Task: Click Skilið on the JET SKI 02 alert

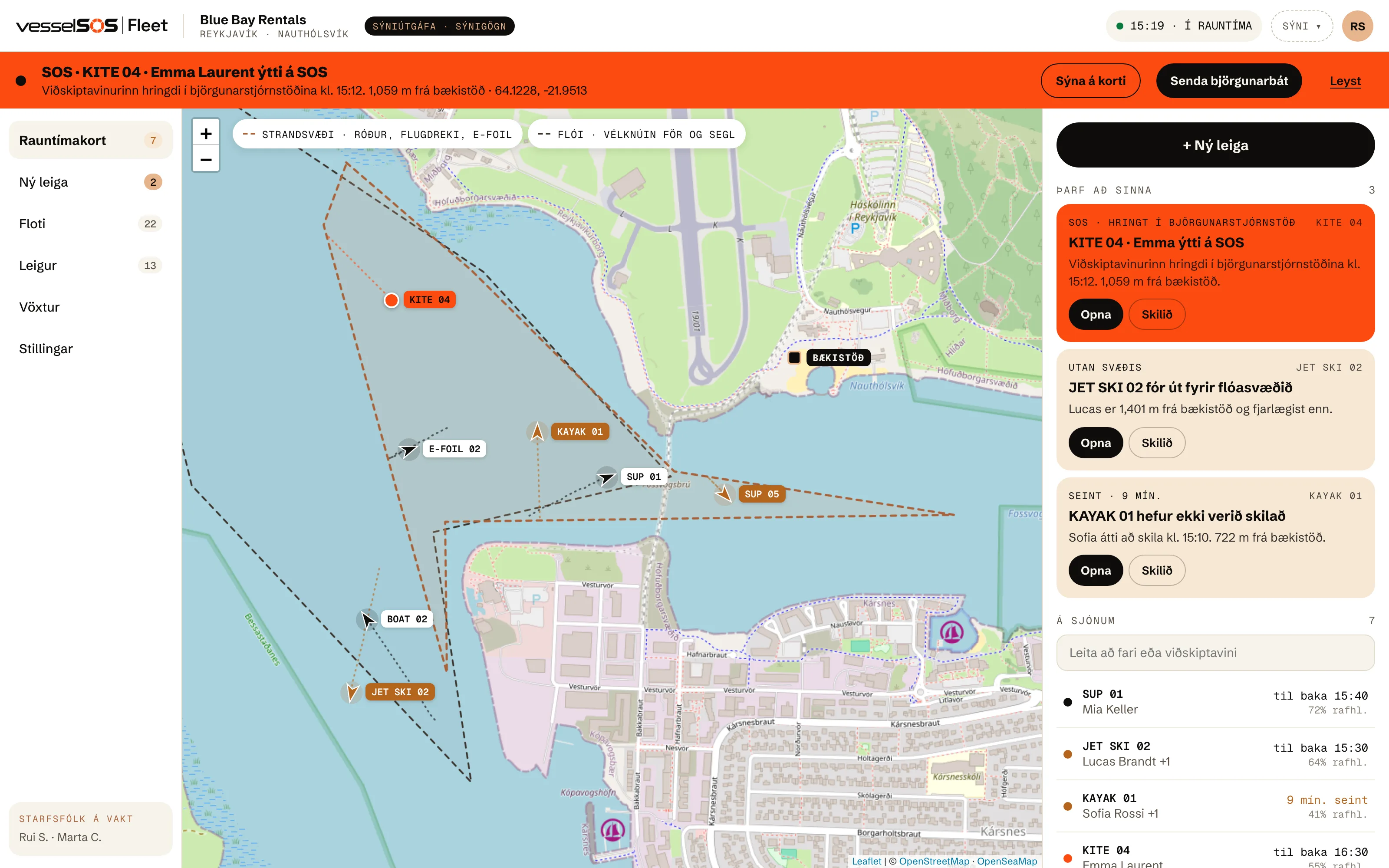Action: tap(1156, 443)
